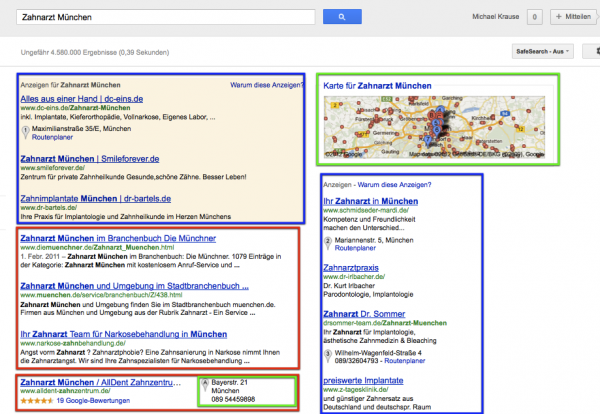Open Michael Krause profile name
This screenshot has width=600, height=414.
click(496, 17)
